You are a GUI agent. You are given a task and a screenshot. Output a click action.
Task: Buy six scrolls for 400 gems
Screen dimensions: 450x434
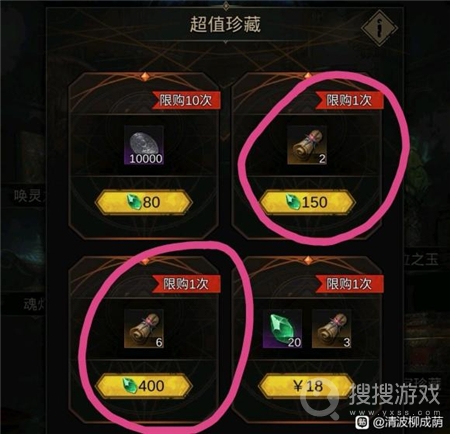point(144,386)
